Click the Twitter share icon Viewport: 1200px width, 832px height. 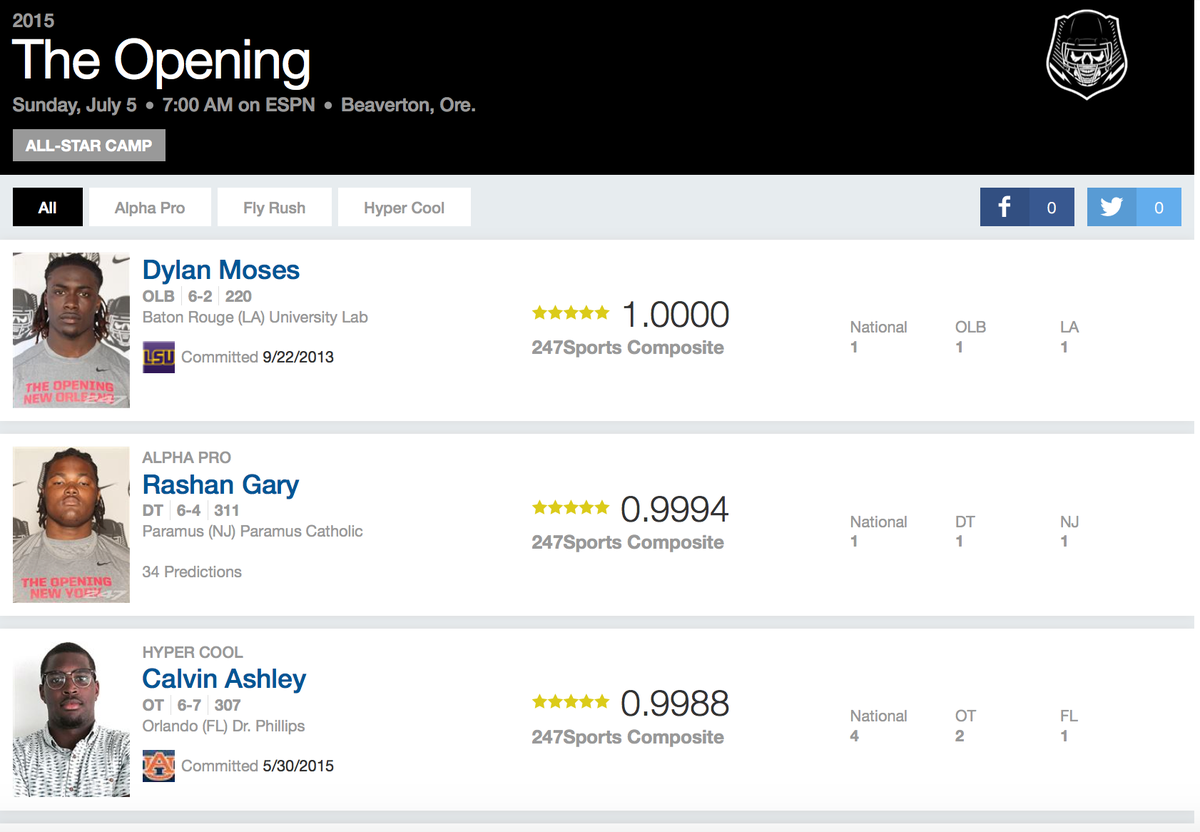(x=1110, y=207)
